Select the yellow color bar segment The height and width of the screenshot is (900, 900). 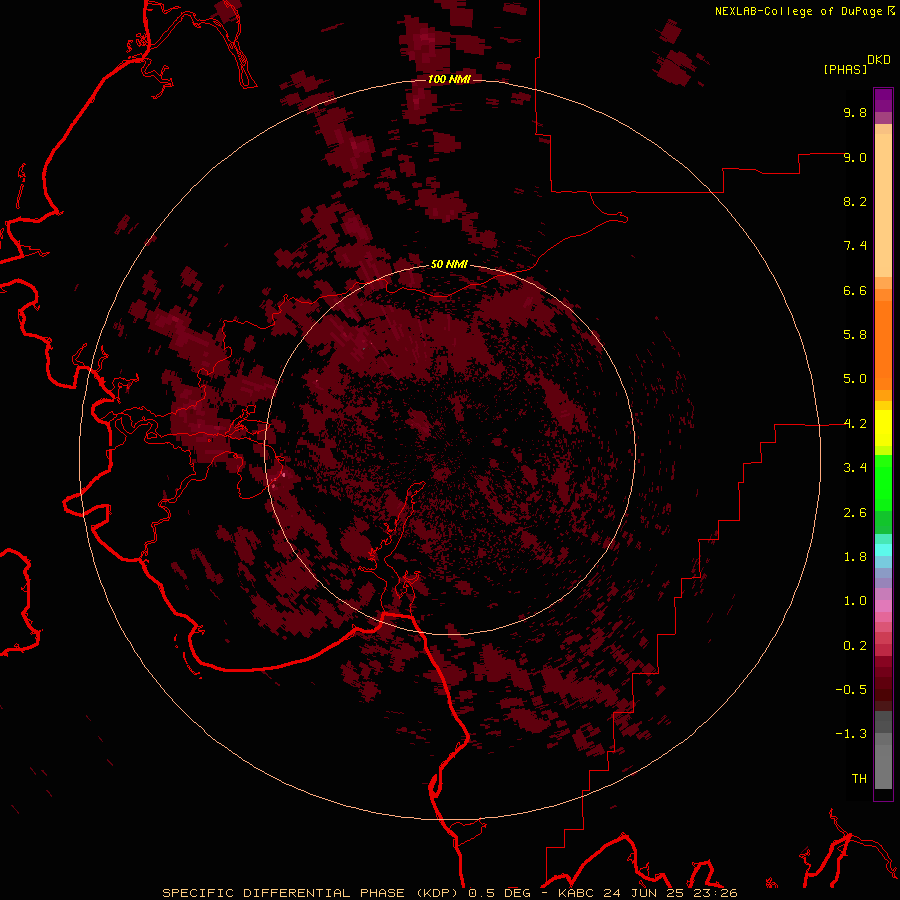[x=883, y=428]
